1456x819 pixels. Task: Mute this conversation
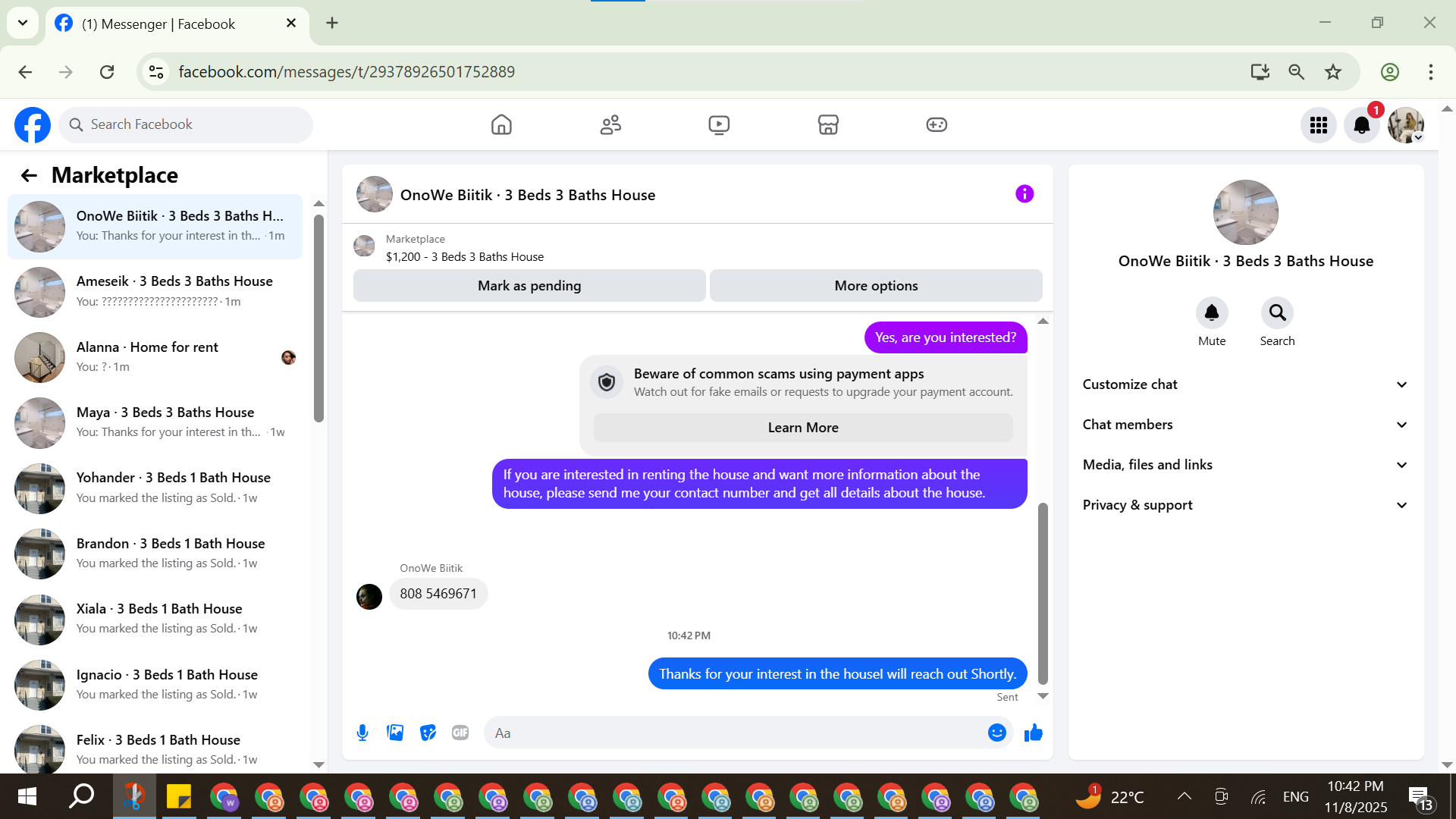coord(1212,313)
